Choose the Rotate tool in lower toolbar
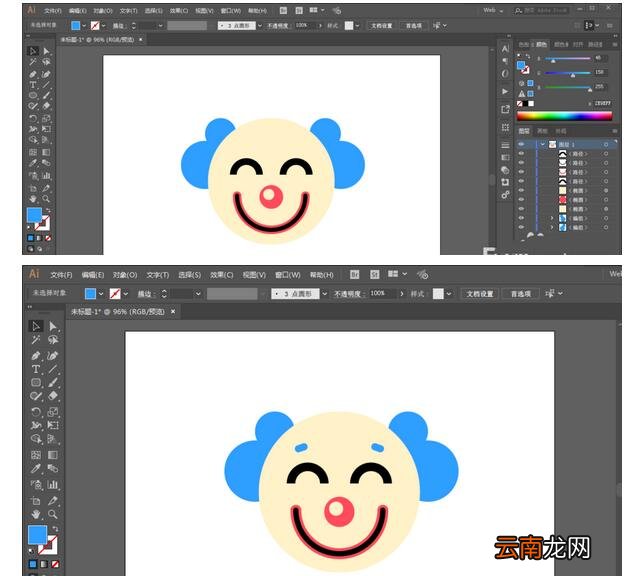The image size is (628, 576). (x=36, y=412)
